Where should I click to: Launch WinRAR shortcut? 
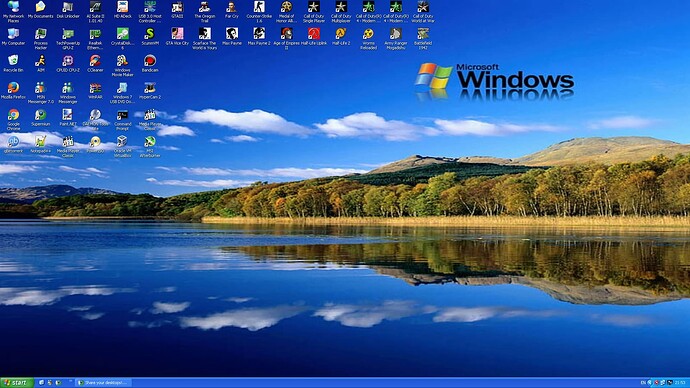tap(95, 91)
